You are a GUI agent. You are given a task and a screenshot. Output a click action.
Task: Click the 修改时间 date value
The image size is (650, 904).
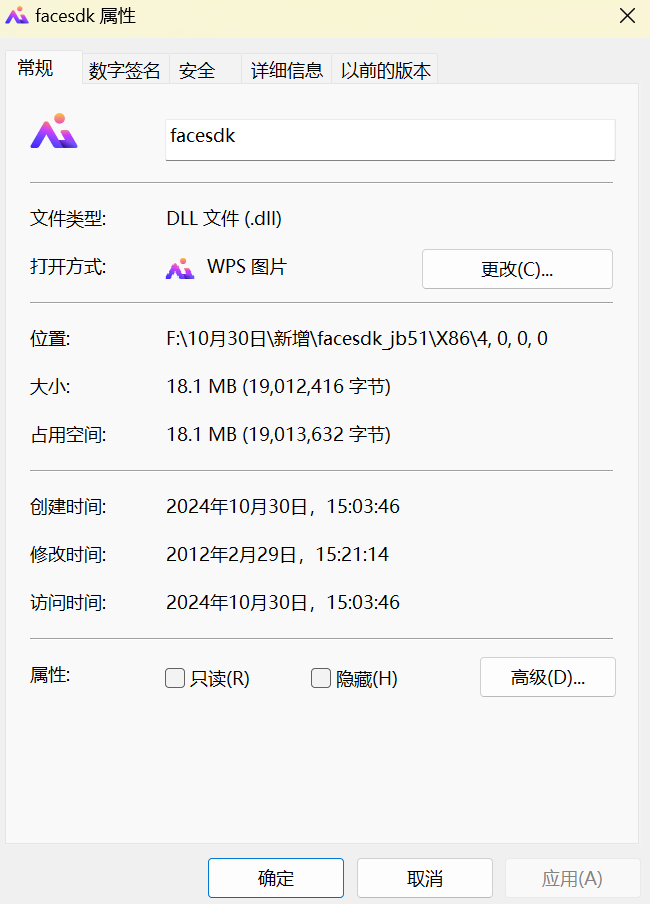coord(277,555)
